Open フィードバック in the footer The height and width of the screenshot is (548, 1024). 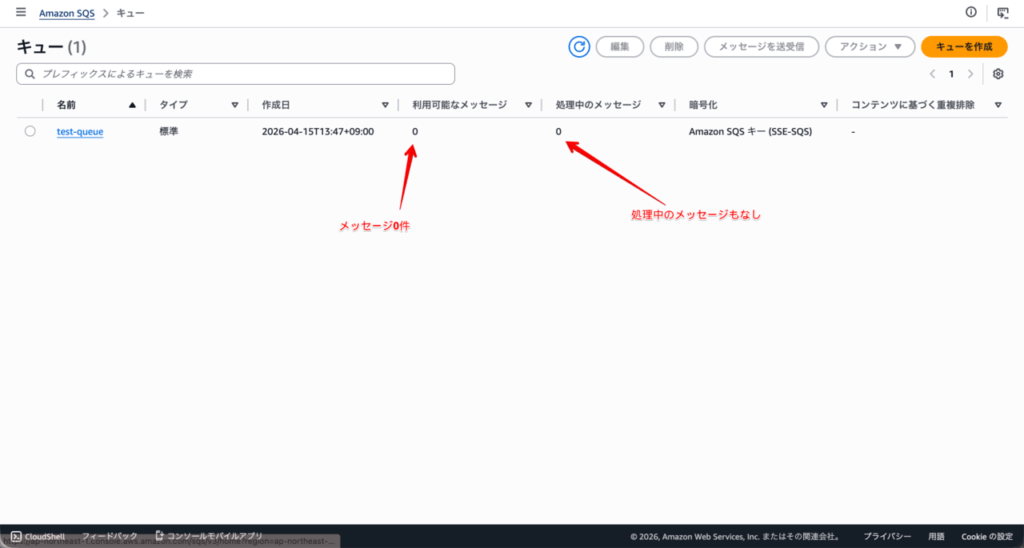point(110,536)
